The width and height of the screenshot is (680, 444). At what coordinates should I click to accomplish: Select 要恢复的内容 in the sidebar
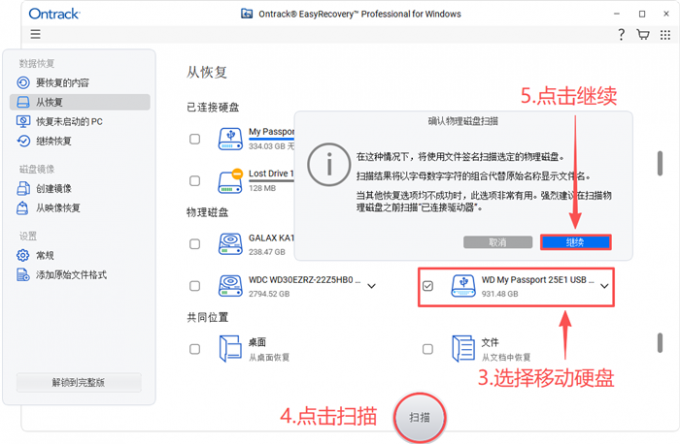[80, 82]
